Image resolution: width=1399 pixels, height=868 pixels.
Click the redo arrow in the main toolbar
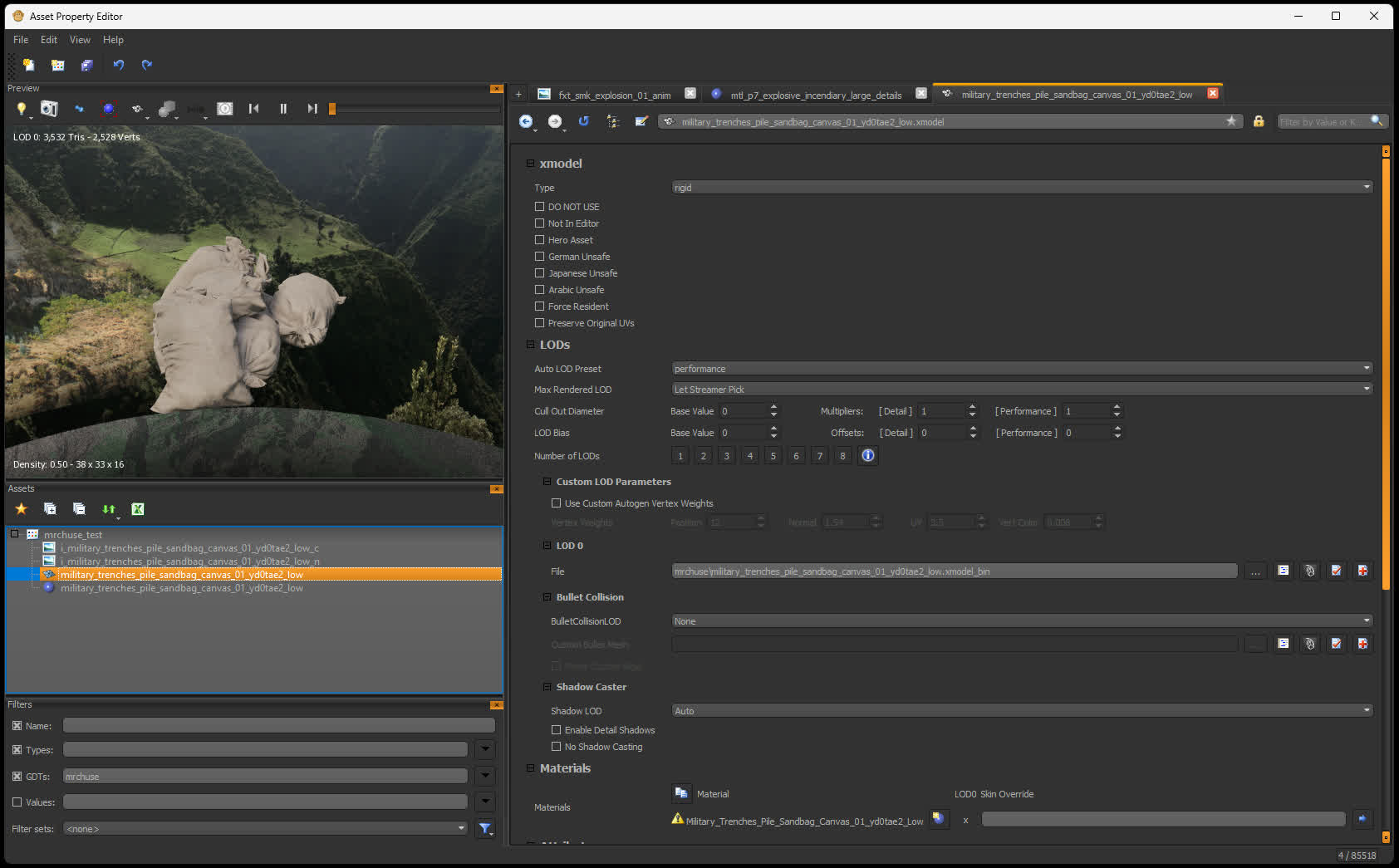click(147, 65)
